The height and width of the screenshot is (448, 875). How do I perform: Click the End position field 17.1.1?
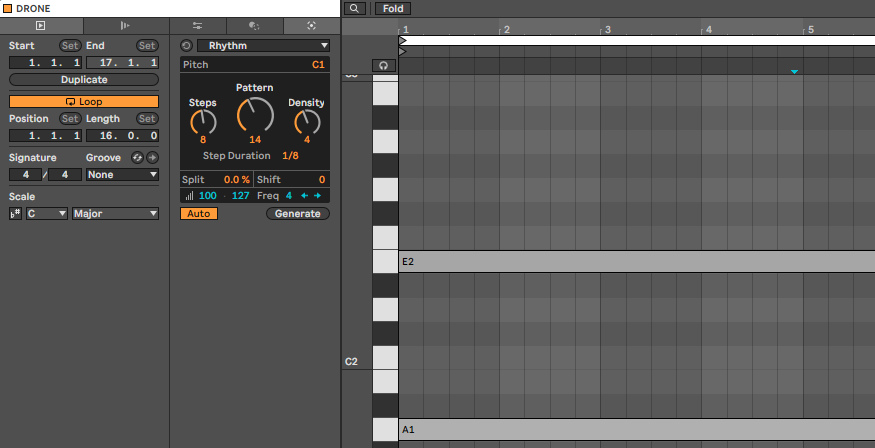coord(122,62)
